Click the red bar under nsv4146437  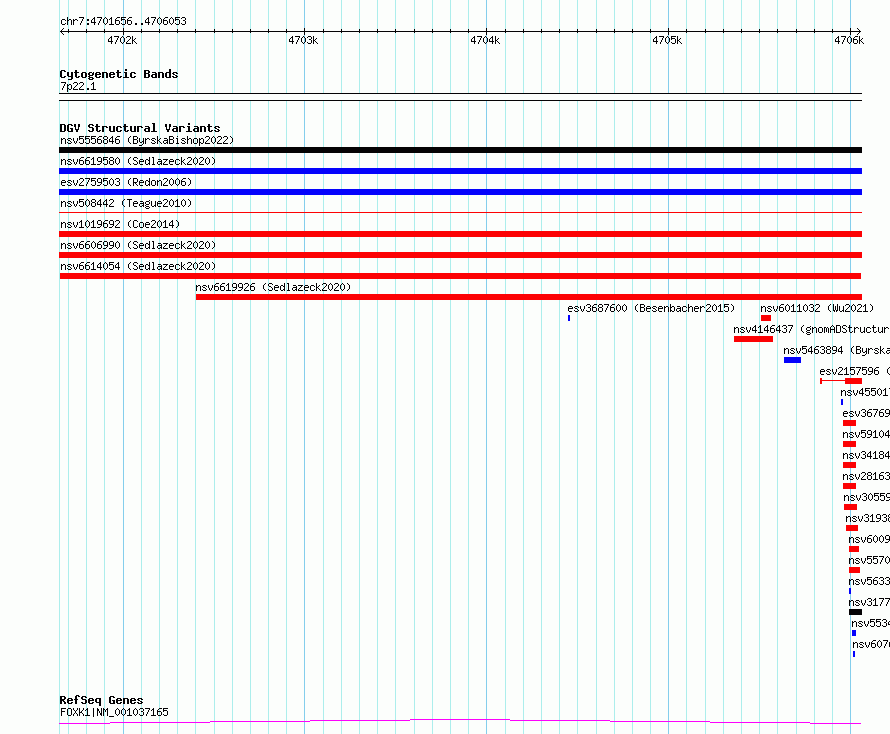click(x=753, y=339)
